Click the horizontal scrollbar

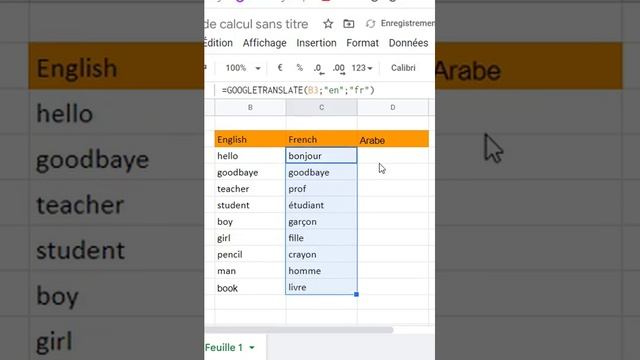coord(298,329)
